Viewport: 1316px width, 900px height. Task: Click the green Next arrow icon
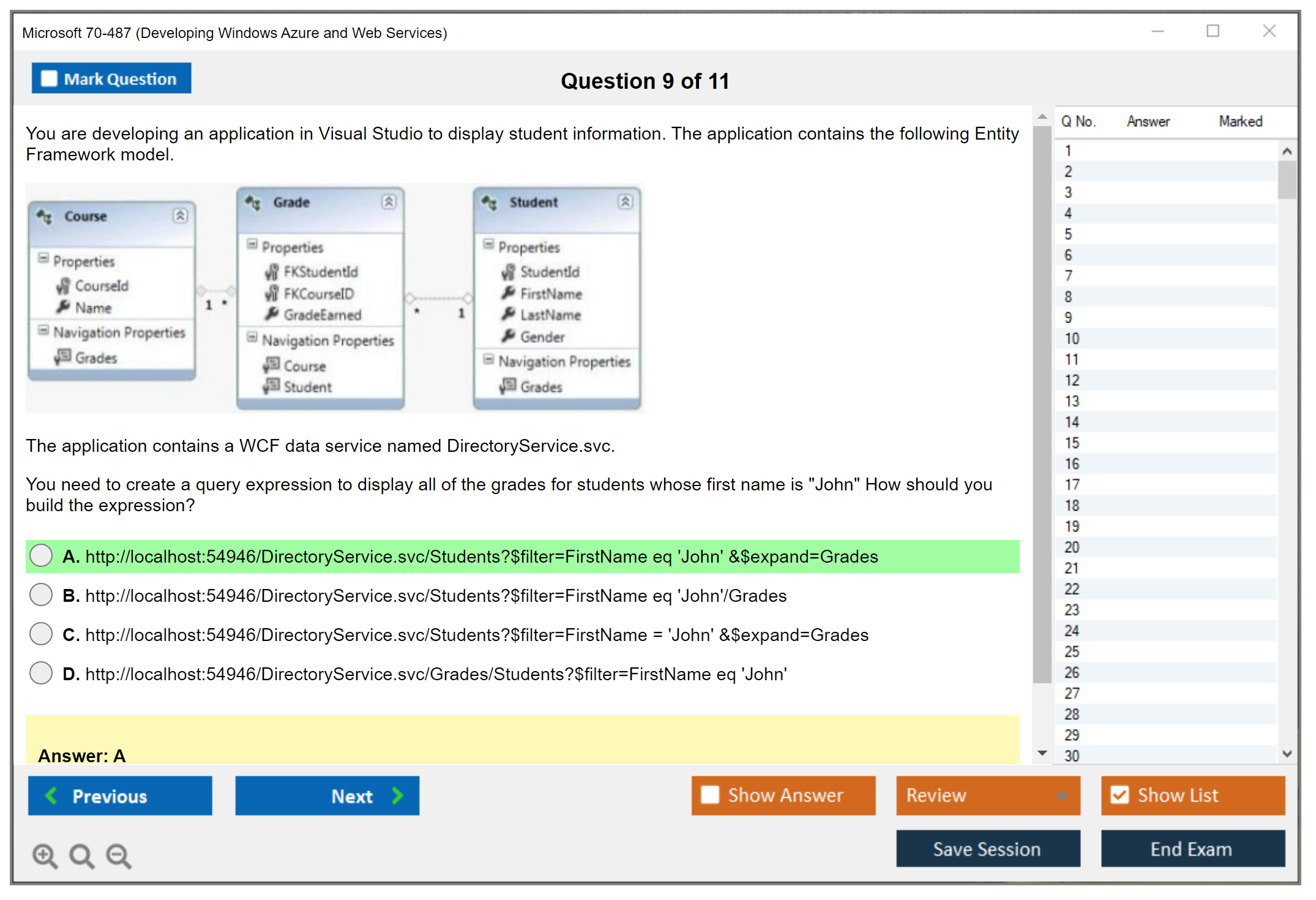(397, 795)
